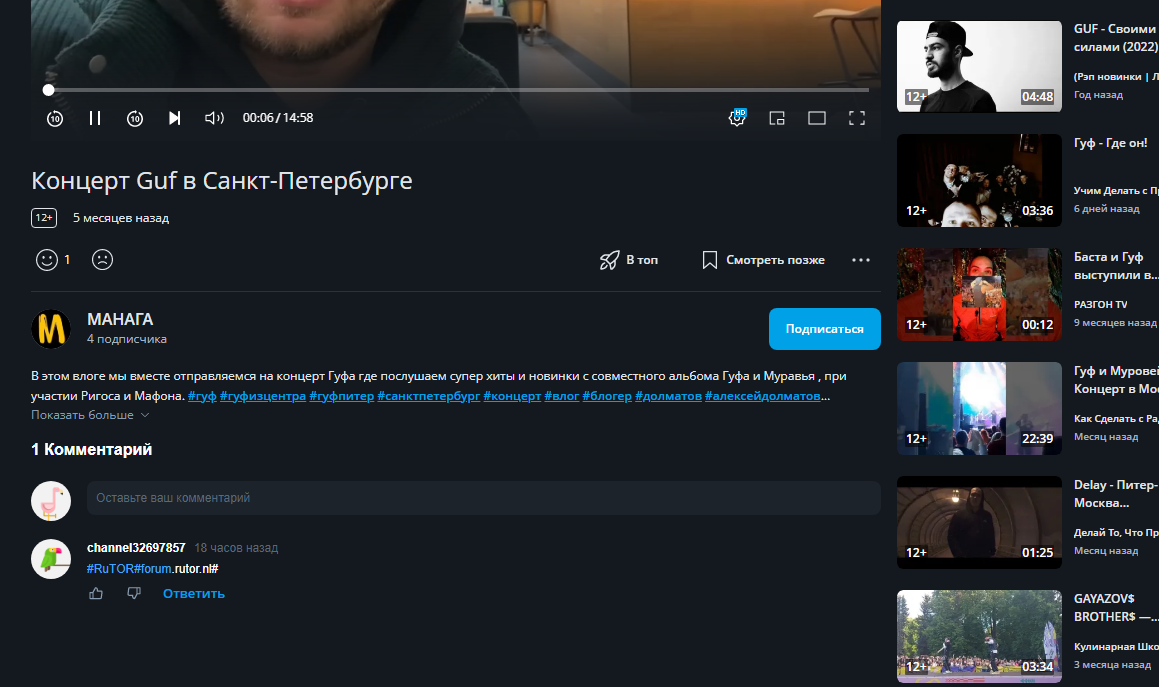Open GAYAZOV$ BROTHER$ title
The height and width of the screenshot is (687, 1159).
(1116, 608)
